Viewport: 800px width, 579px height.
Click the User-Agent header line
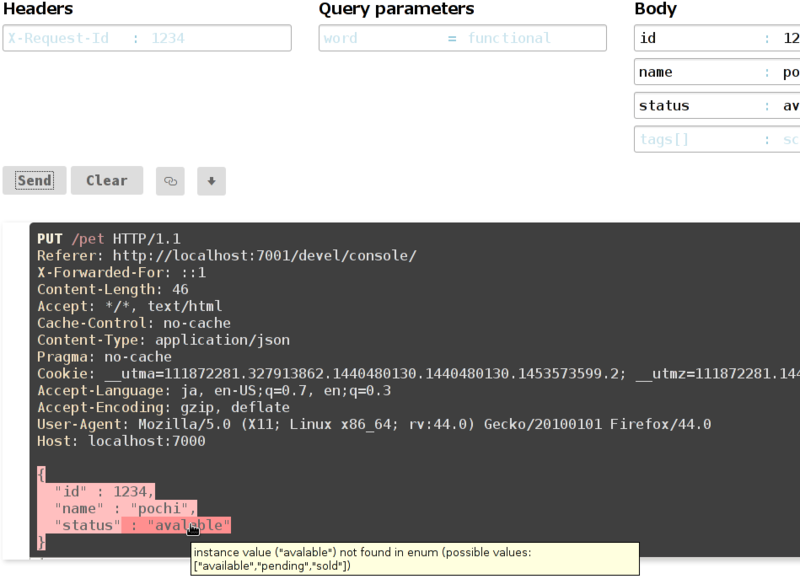(374, 424)
